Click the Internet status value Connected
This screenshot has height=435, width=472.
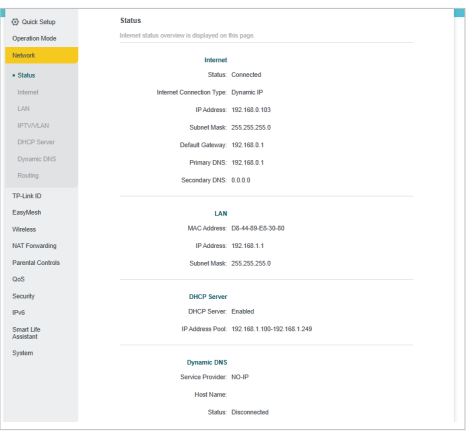(x=246, y=75)
